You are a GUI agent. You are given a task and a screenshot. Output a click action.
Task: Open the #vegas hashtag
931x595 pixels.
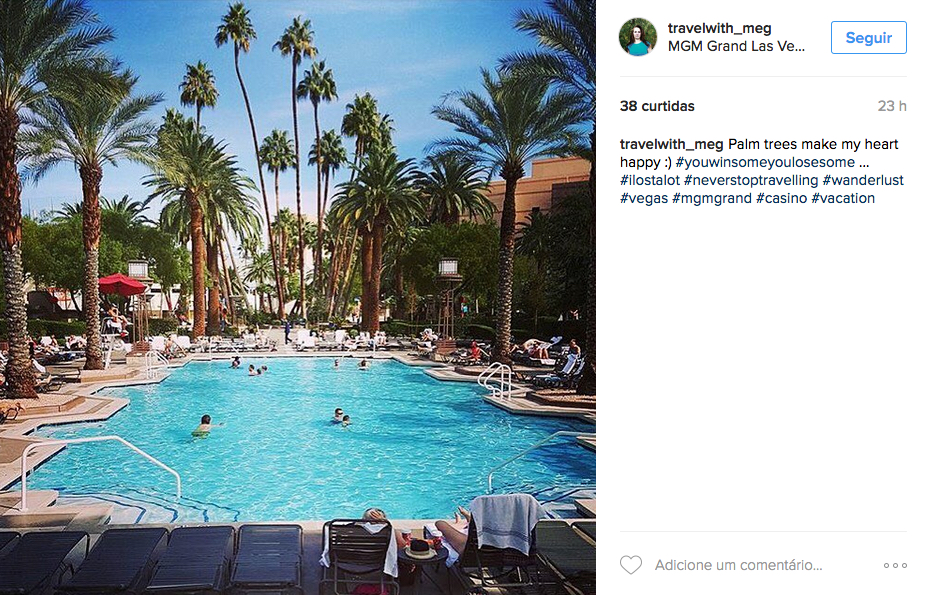point(644,198)
